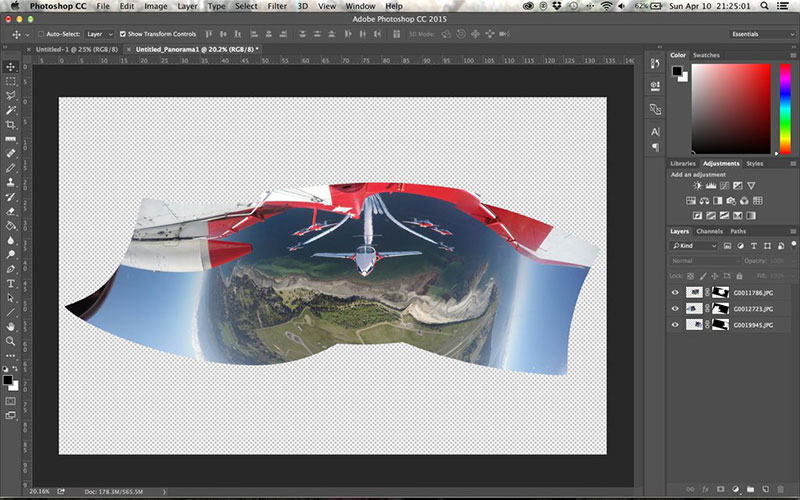Image resolution: width=800 pixels, height=500 pixels.
Task: Add a Color Balance adjustment
Action: click(x=704, y=201)
